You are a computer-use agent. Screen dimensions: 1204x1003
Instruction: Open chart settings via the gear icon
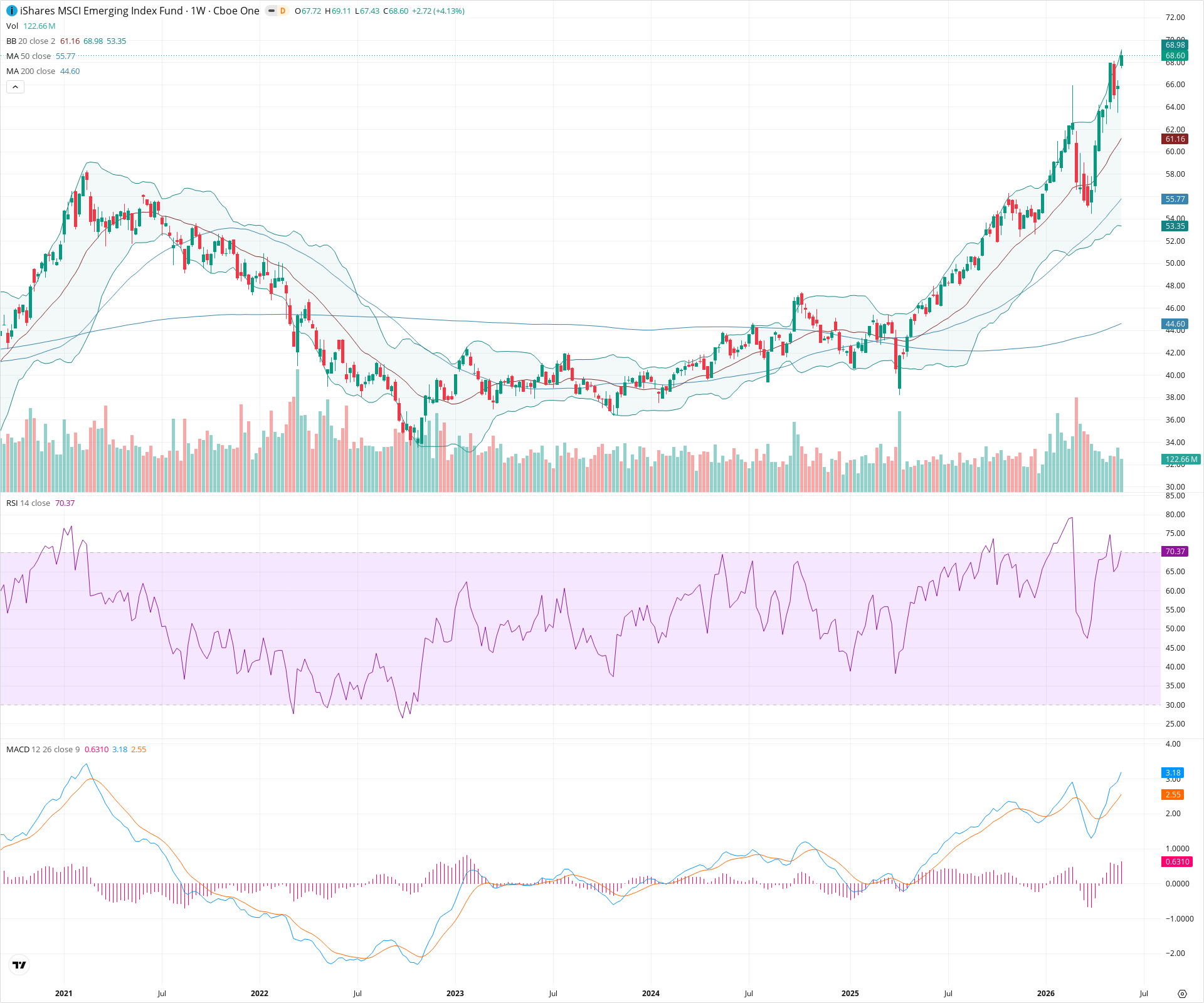tap(1182, 994)
